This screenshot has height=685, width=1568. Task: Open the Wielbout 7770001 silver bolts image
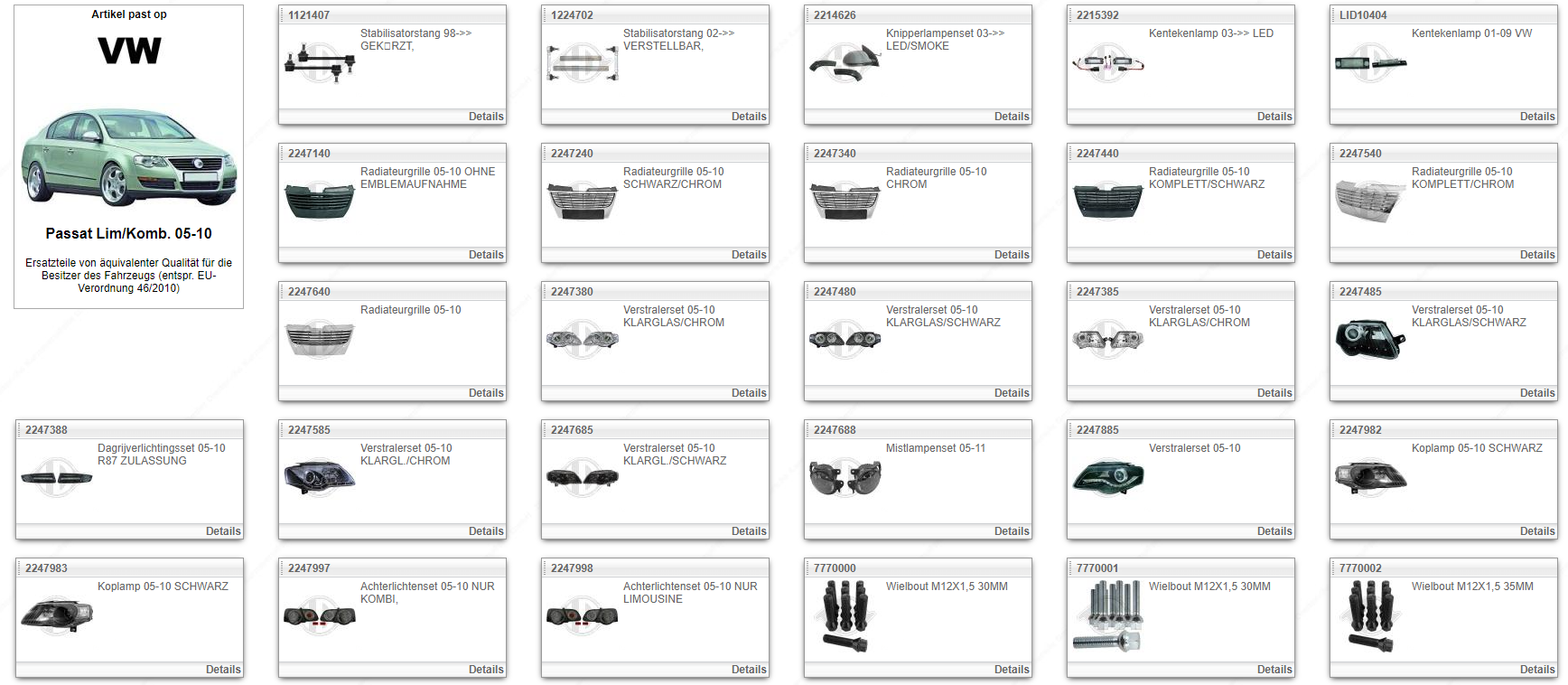coord(1107,616)
